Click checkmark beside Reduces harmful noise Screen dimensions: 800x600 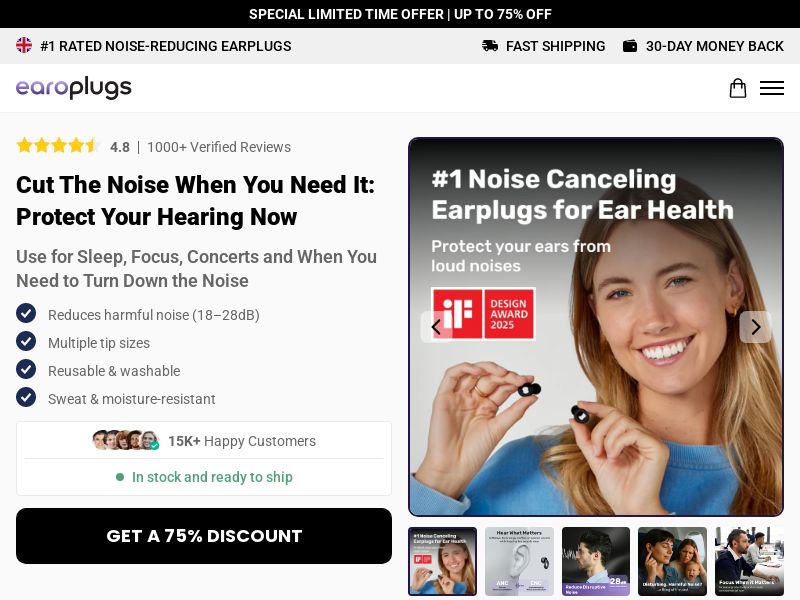click(26, 313)
